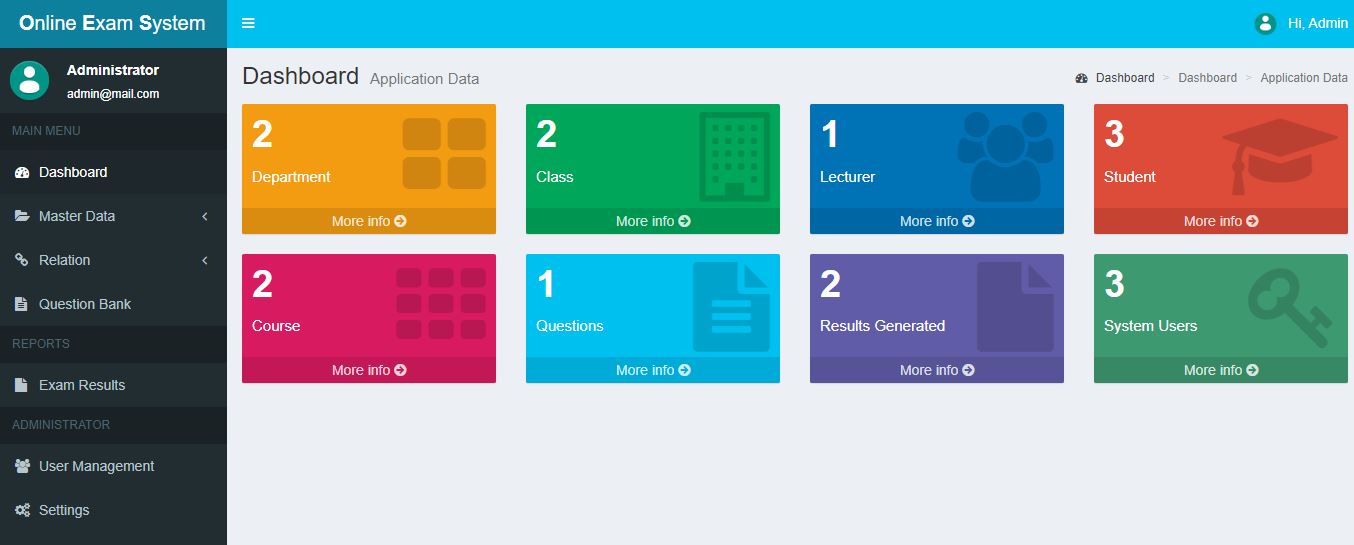
Task: Open User Management page
Action: (x=113, y=466)
